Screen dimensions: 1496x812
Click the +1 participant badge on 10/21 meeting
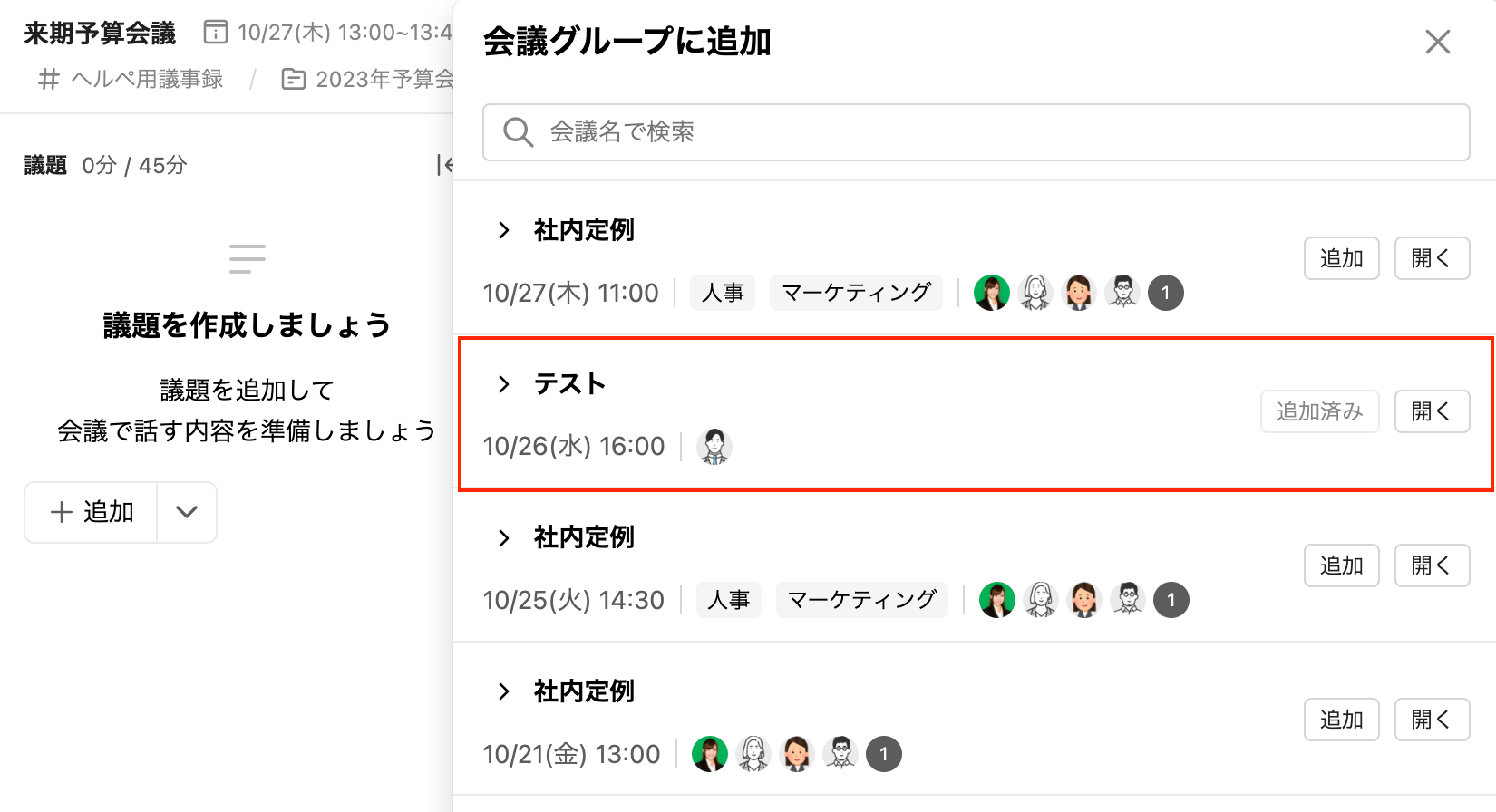883,754
